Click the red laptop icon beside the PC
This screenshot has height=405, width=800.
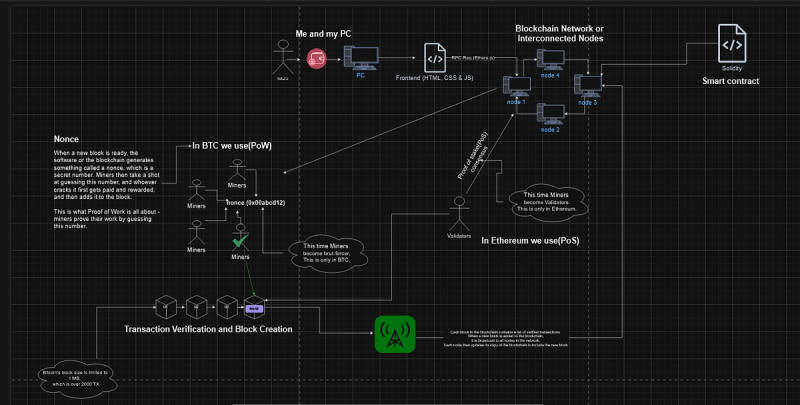point(317,60)
